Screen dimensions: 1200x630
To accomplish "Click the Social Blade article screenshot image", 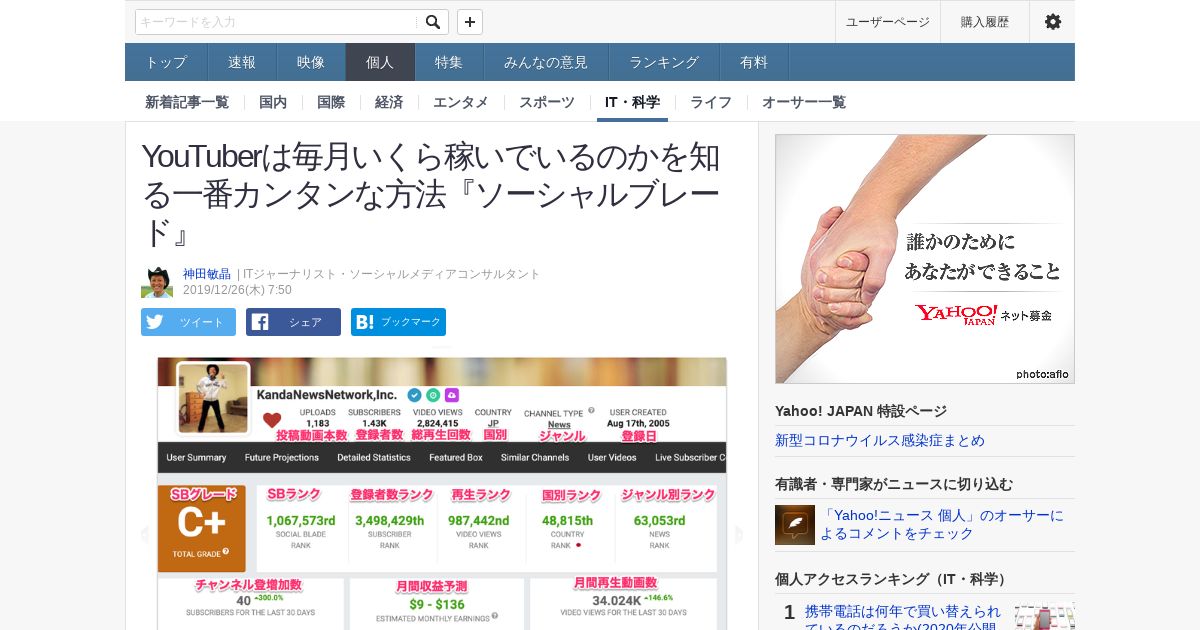I will tap(442, 493).
